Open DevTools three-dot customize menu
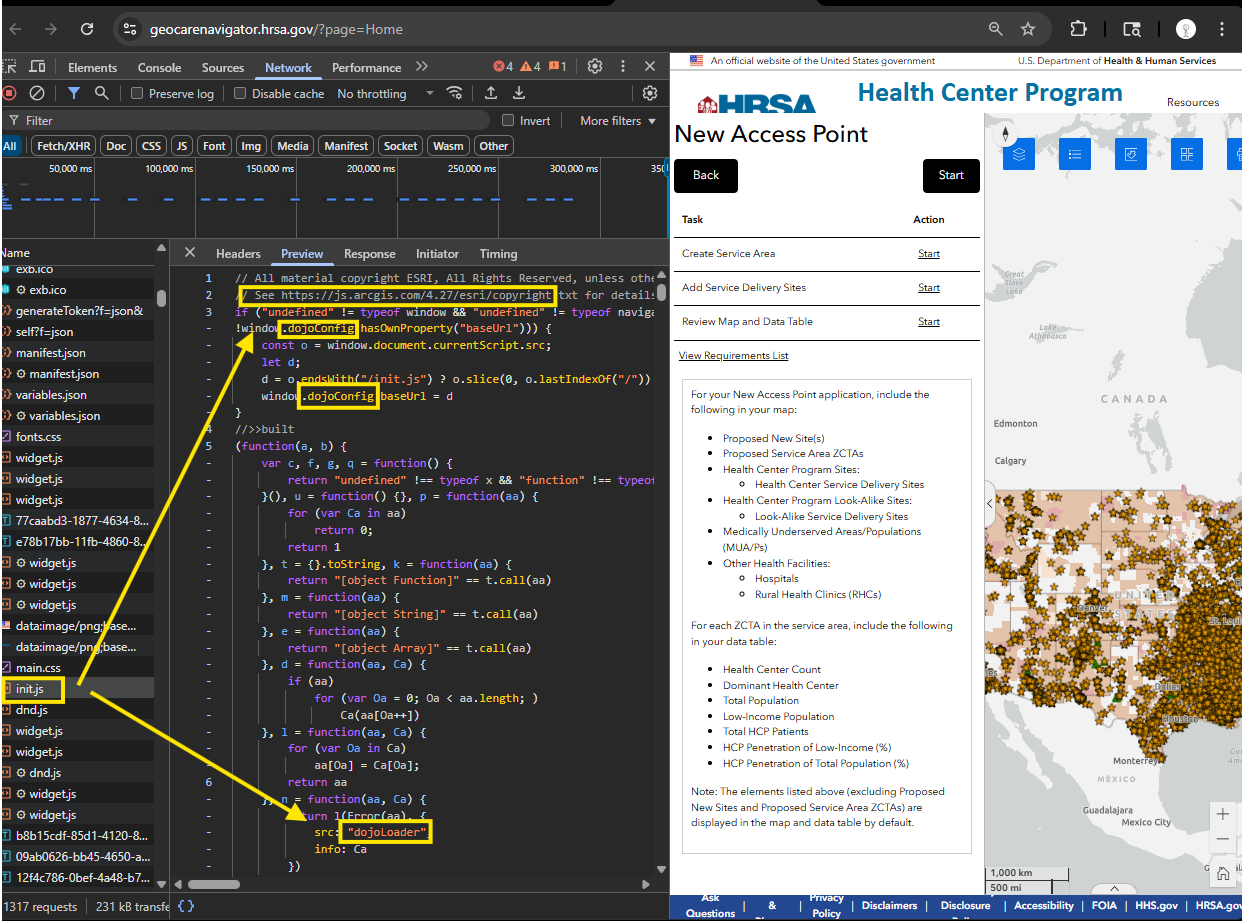The image size is (1242, 921). point(623,67)
